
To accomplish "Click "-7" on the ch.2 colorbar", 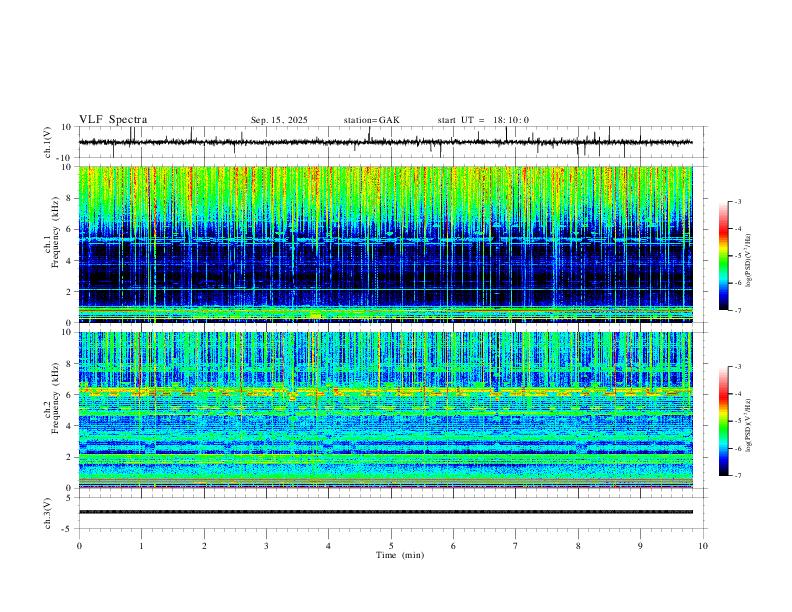I will point(737,476).
